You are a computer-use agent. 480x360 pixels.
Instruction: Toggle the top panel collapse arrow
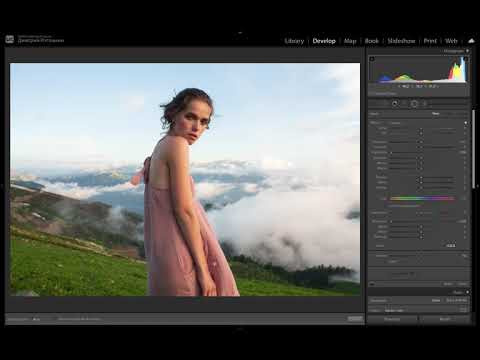(240, 33)
